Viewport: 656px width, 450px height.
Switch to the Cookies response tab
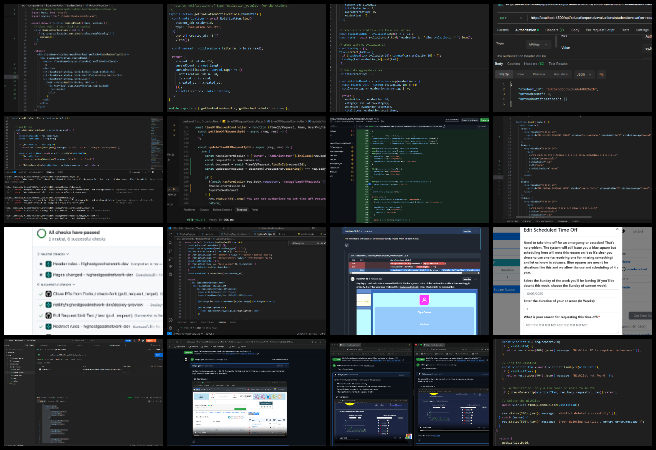point(516,63)
